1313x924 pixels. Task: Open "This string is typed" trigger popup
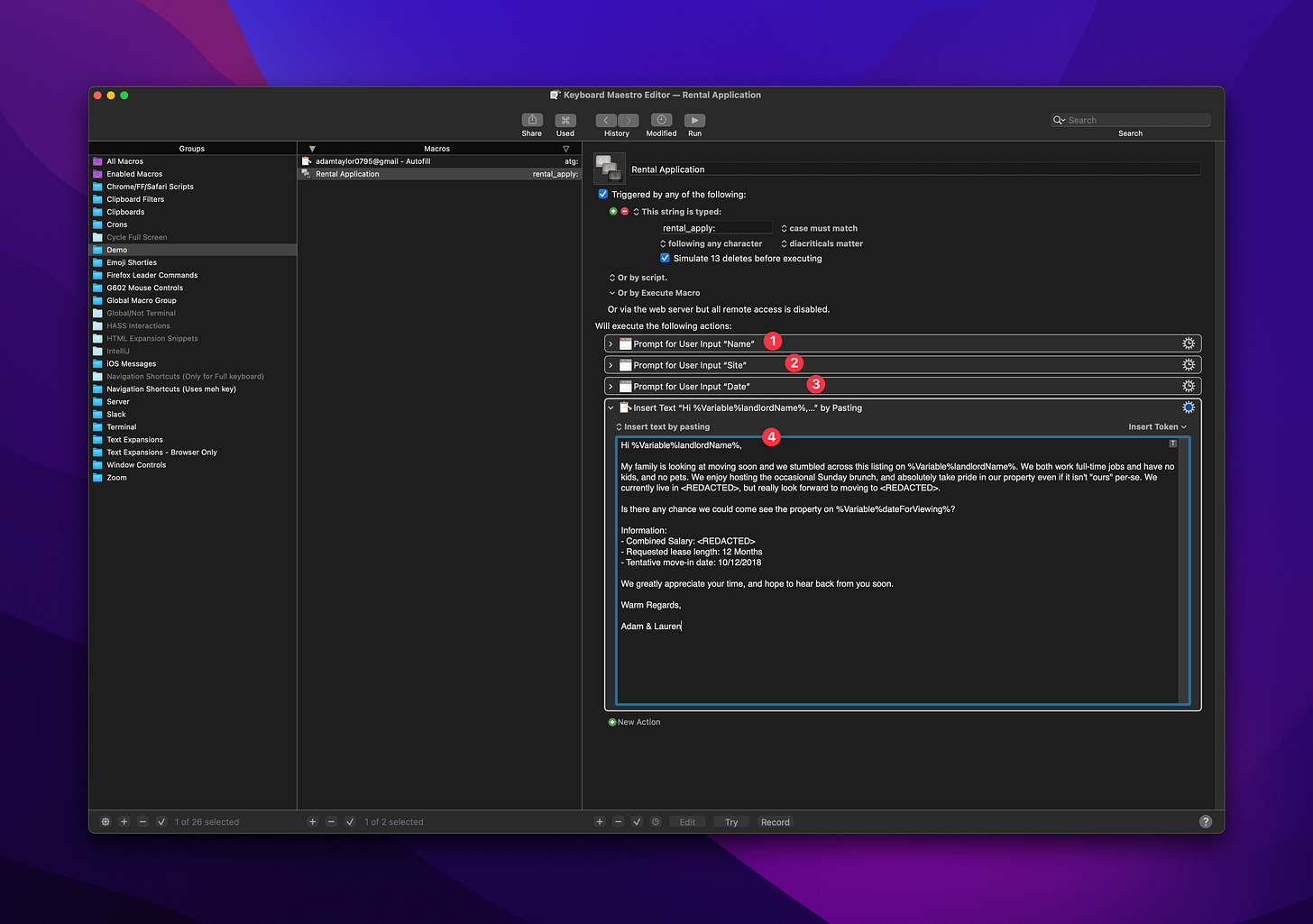(x=677, y=212)
